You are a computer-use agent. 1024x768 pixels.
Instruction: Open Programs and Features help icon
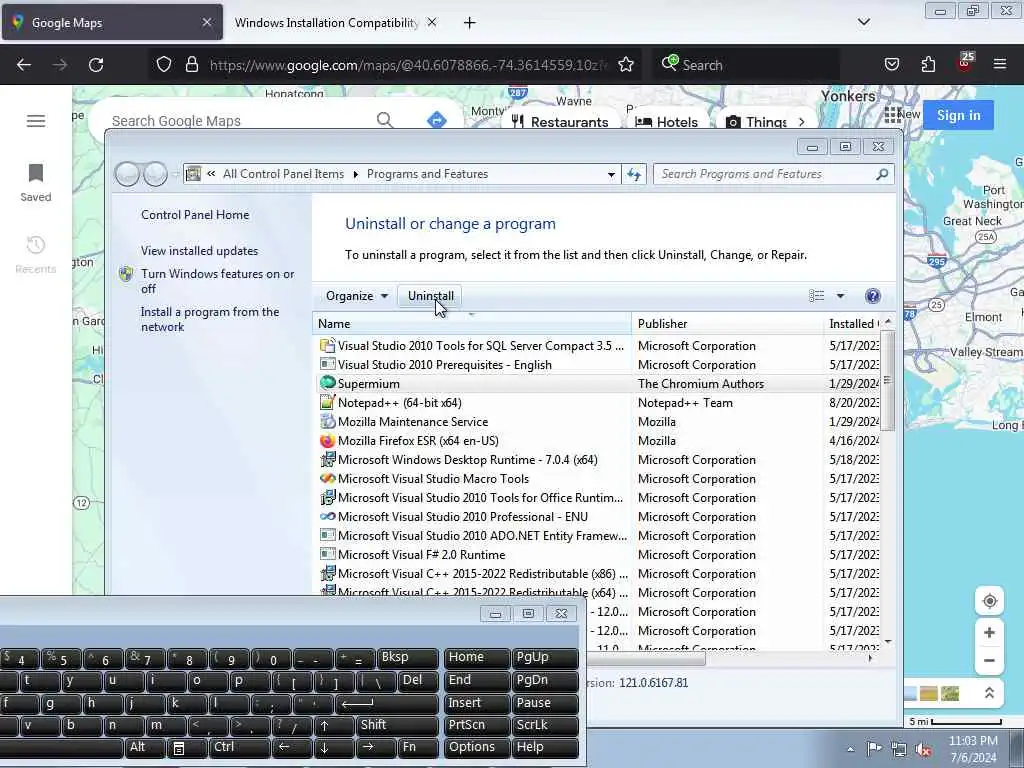click(x=872, y=296)
